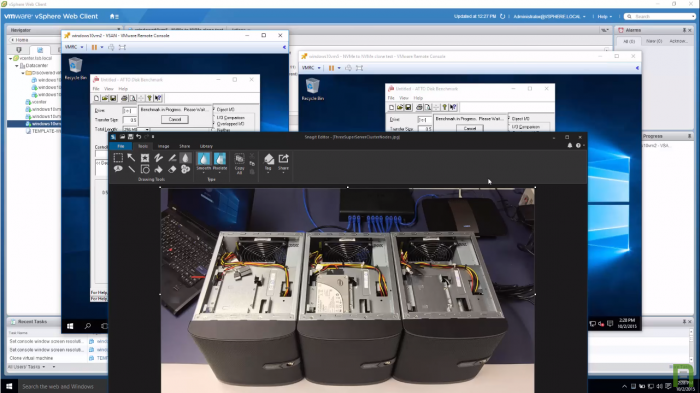Screen dimensions: 700x393
Task: Open VMRC menu in NVMe clone test console
Action: click(x=311, y=68)
